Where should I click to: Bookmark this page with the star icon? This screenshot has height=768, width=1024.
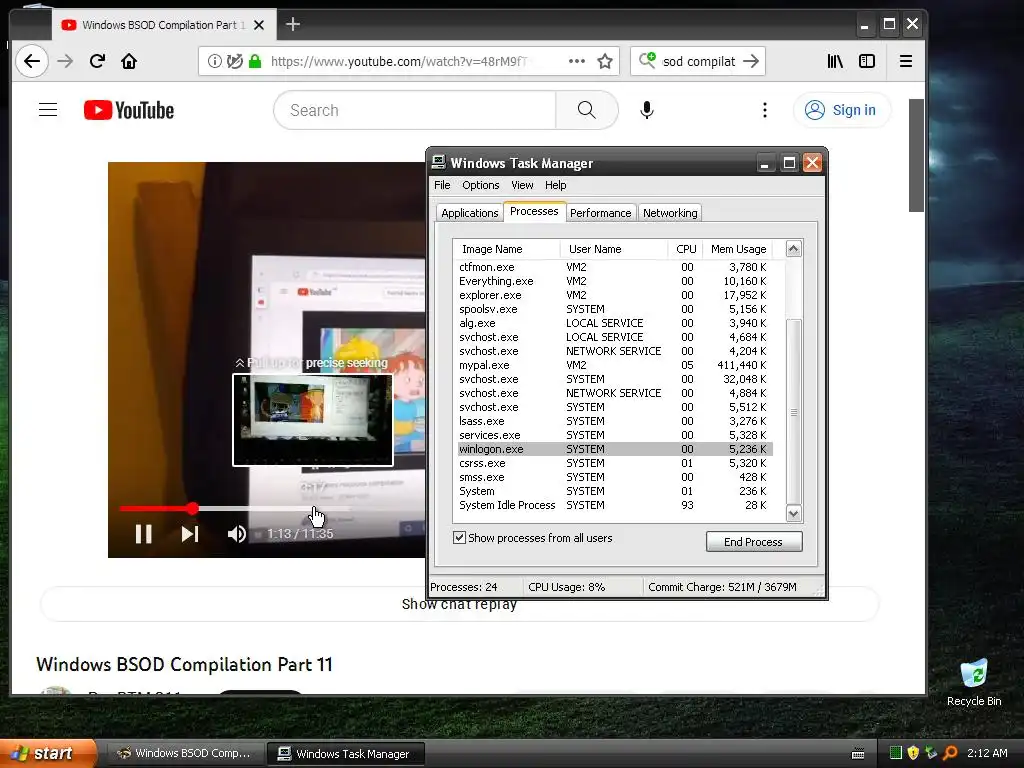(x=605, y=61)
